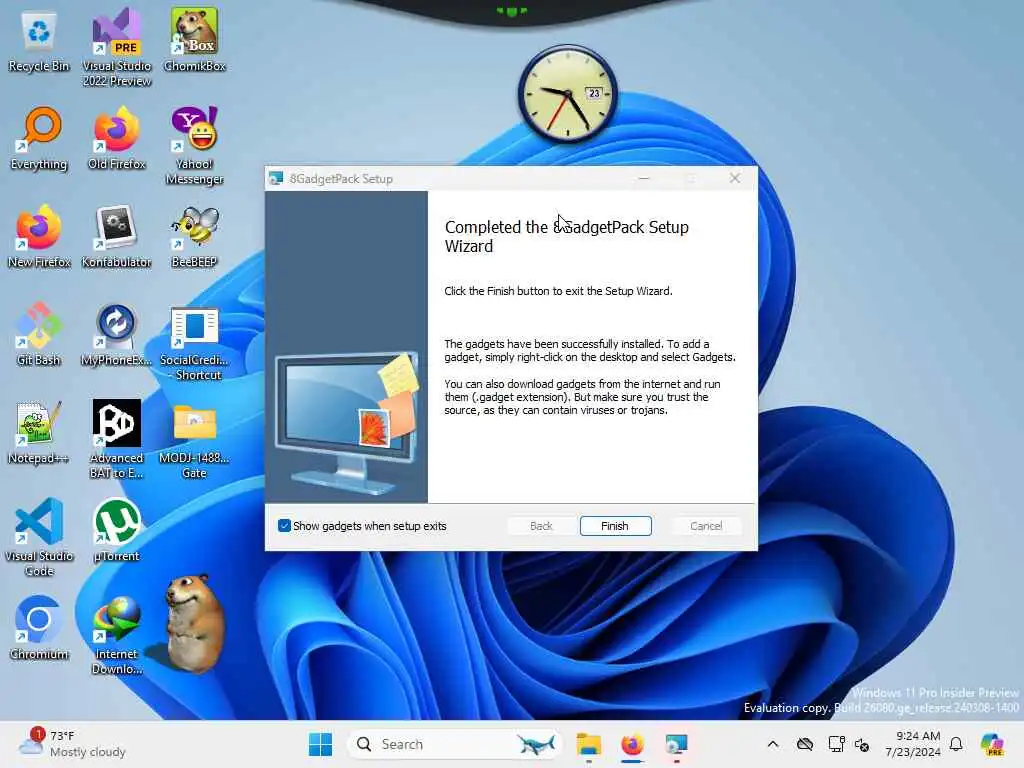Screen dimensions: 1024x768
Task: Expand the hidden system tray icons
Action: [773, 744]
